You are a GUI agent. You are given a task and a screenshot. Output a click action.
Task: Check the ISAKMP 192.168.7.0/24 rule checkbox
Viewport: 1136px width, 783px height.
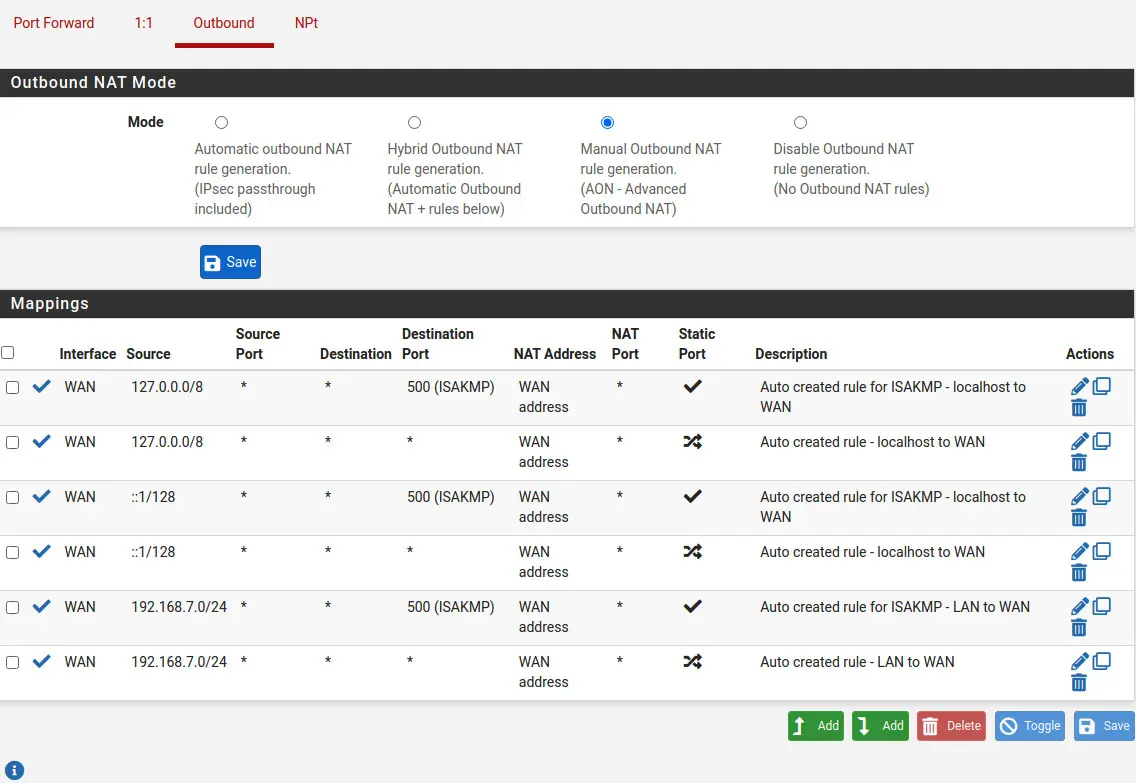tap(12, 608)
